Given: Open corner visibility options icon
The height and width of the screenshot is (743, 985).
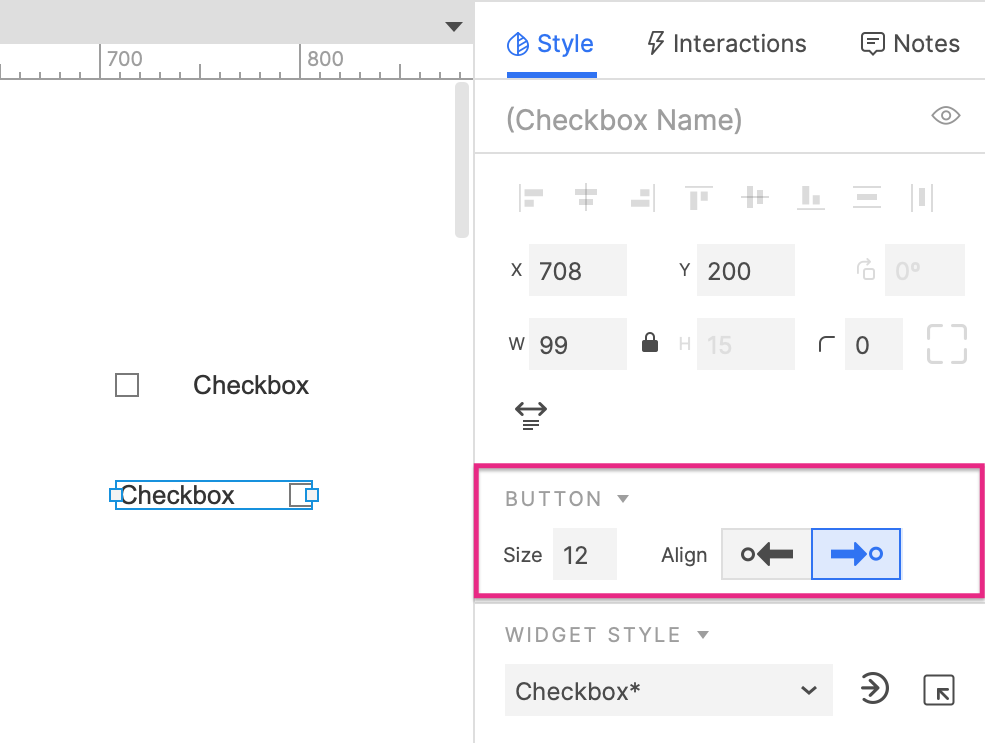Looking at the screenshot, I should pos(946,344).
